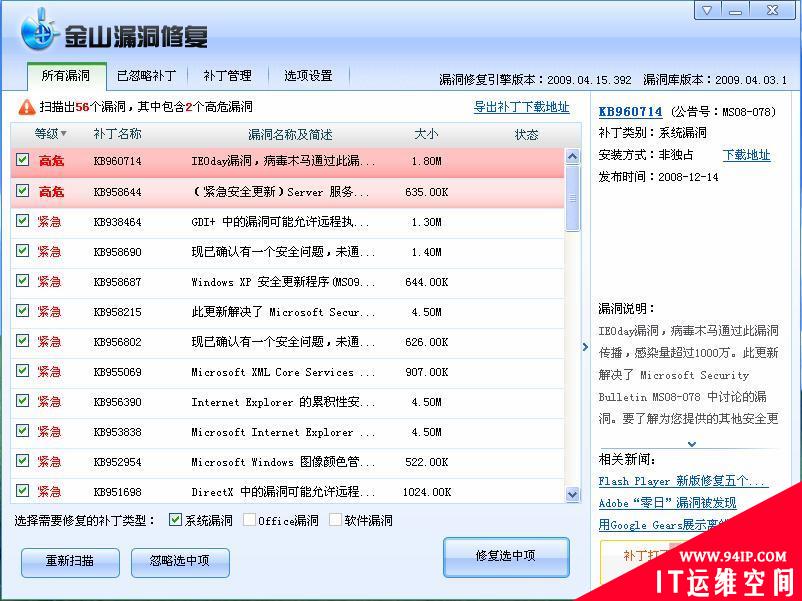Open the KB960714 bulletin link in details
This screenshot has width=802, height=601.
click(630, 112)
